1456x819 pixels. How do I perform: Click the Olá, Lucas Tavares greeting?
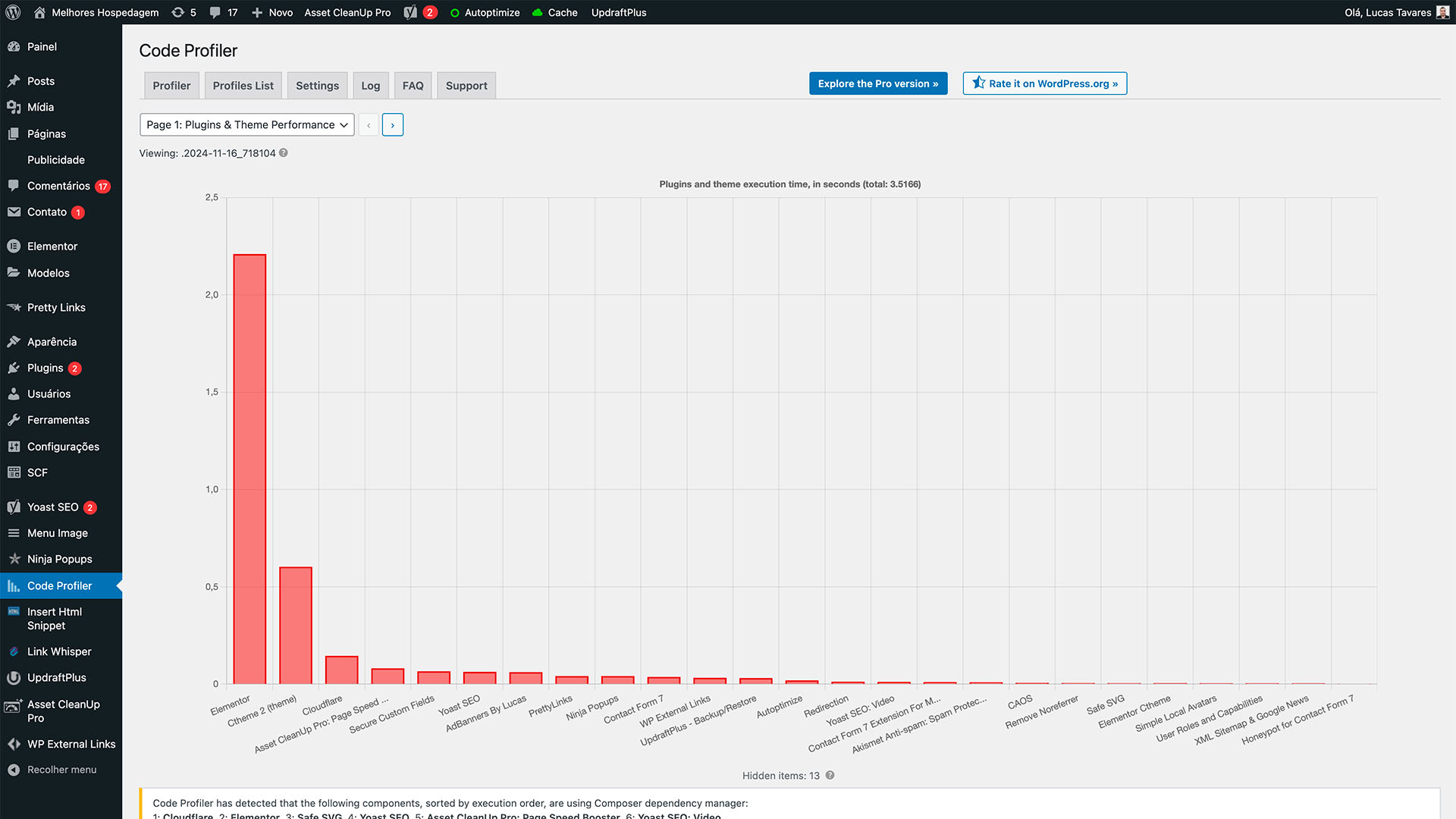(1388, 12)
